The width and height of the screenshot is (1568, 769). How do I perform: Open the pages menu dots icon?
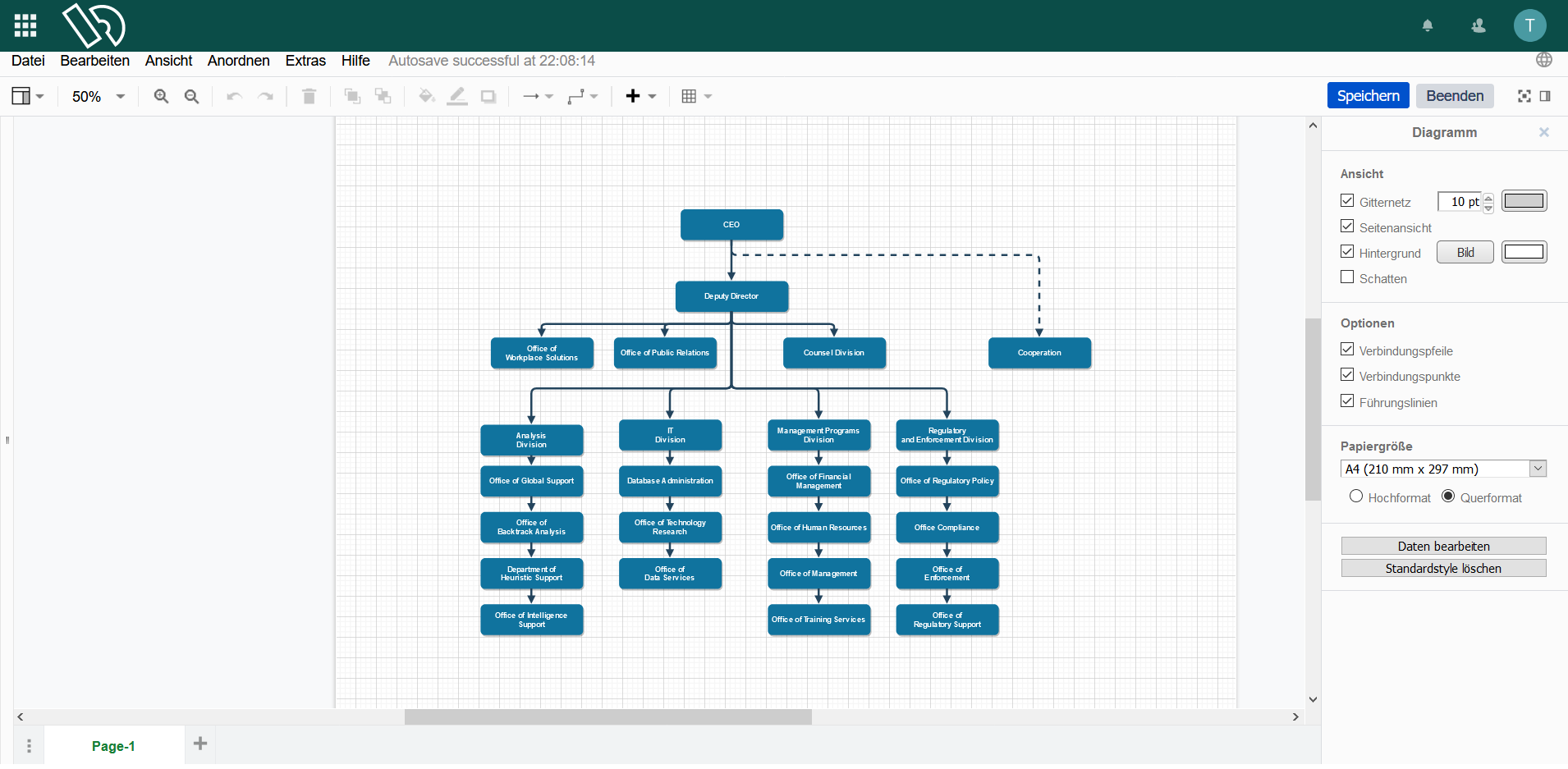[29, 746]
